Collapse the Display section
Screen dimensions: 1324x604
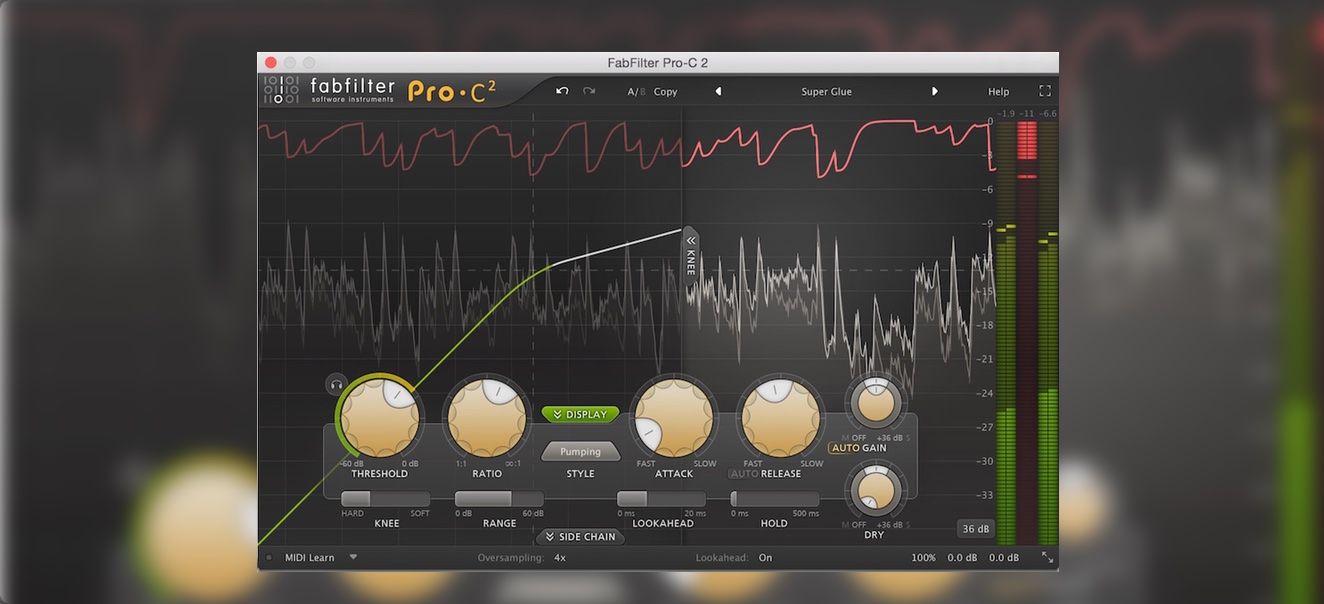pyautogui.click(x=580, y=414)
